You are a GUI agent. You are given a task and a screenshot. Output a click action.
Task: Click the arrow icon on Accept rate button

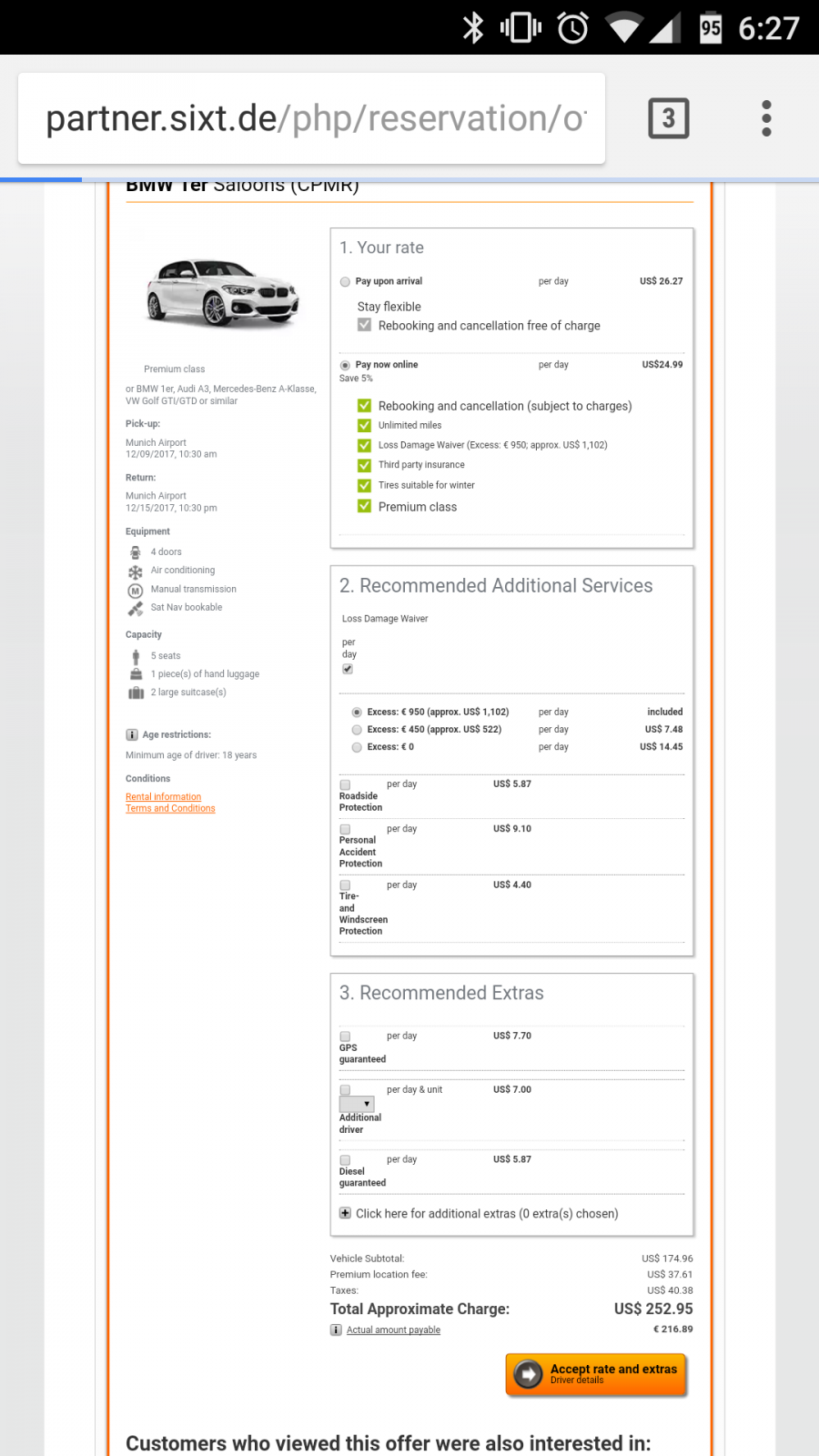tap(528, 1374)
